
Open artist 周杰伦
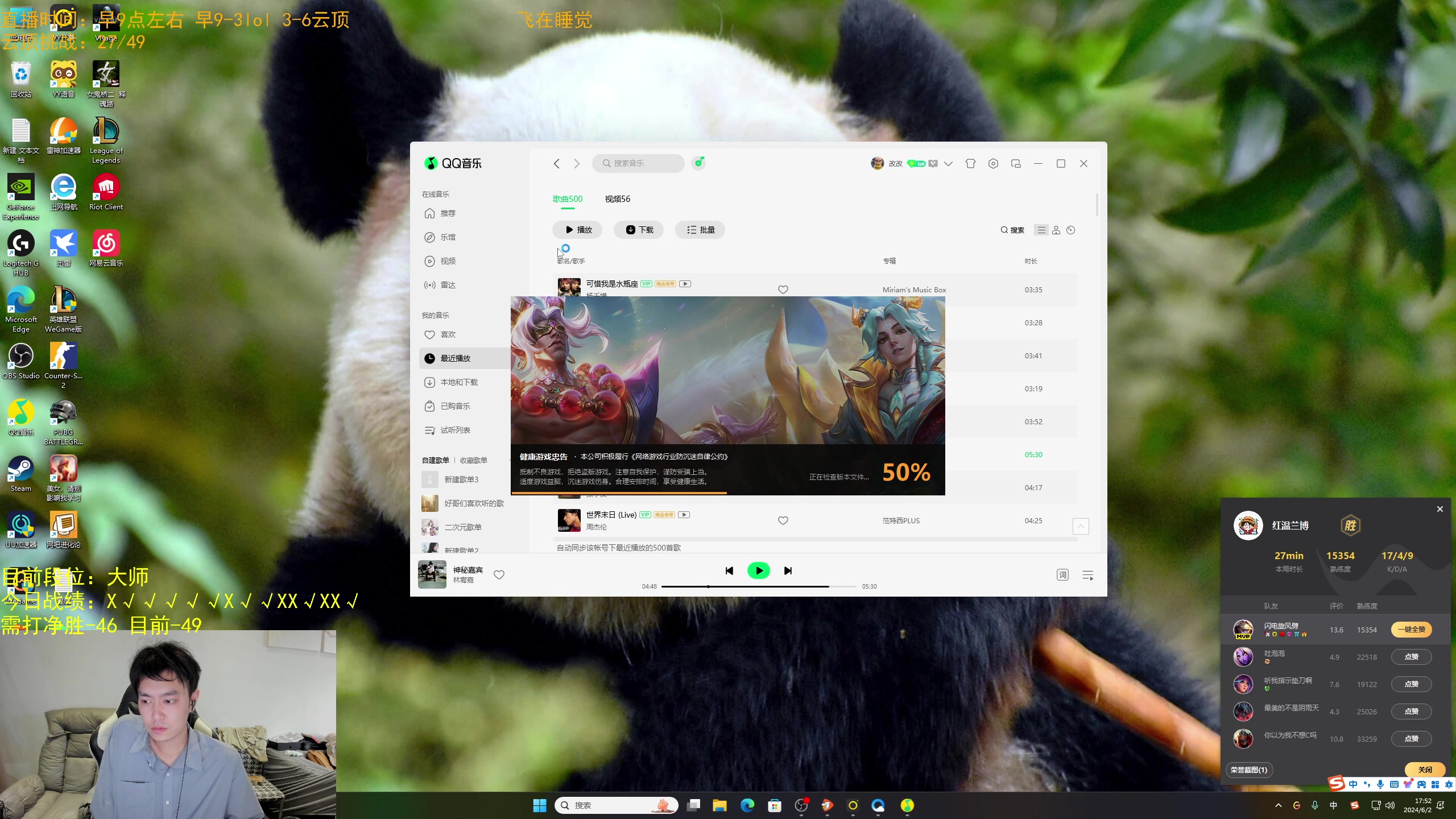[x=596, y=527]
